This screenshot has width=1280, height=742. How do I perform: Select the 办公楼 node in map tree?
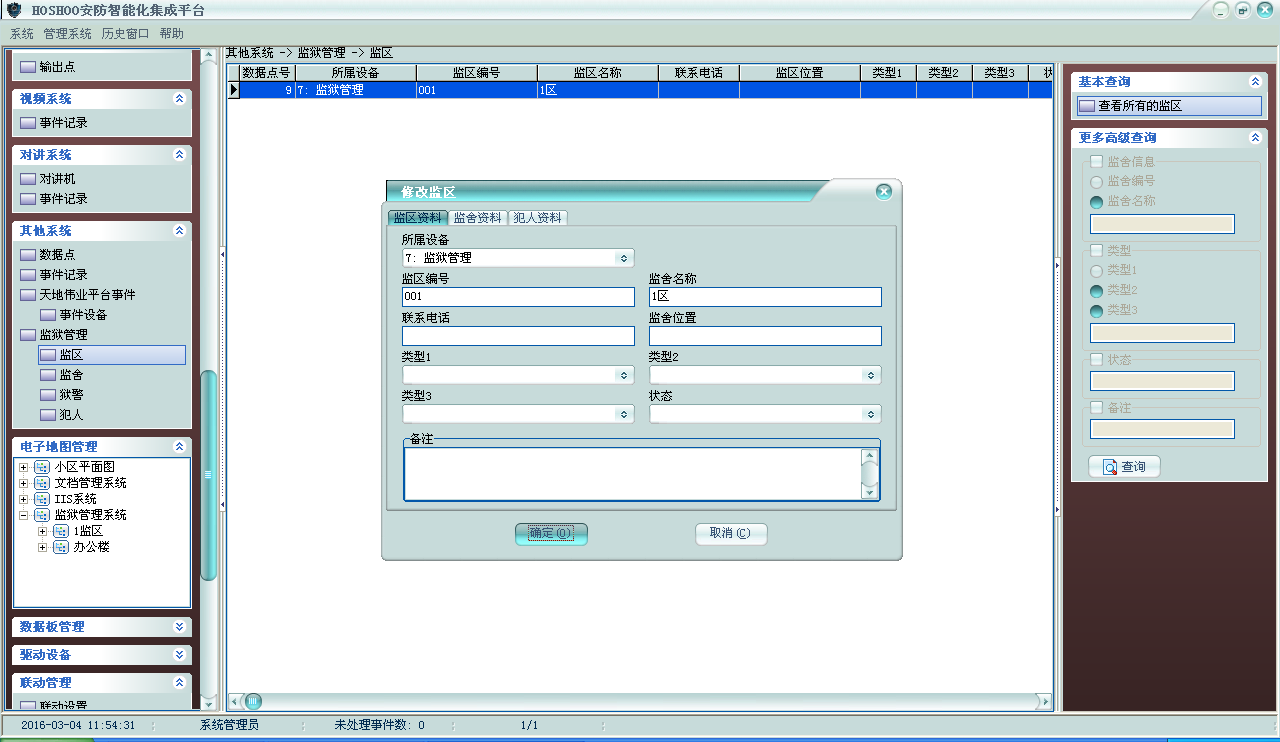click(x=91, y=547)
